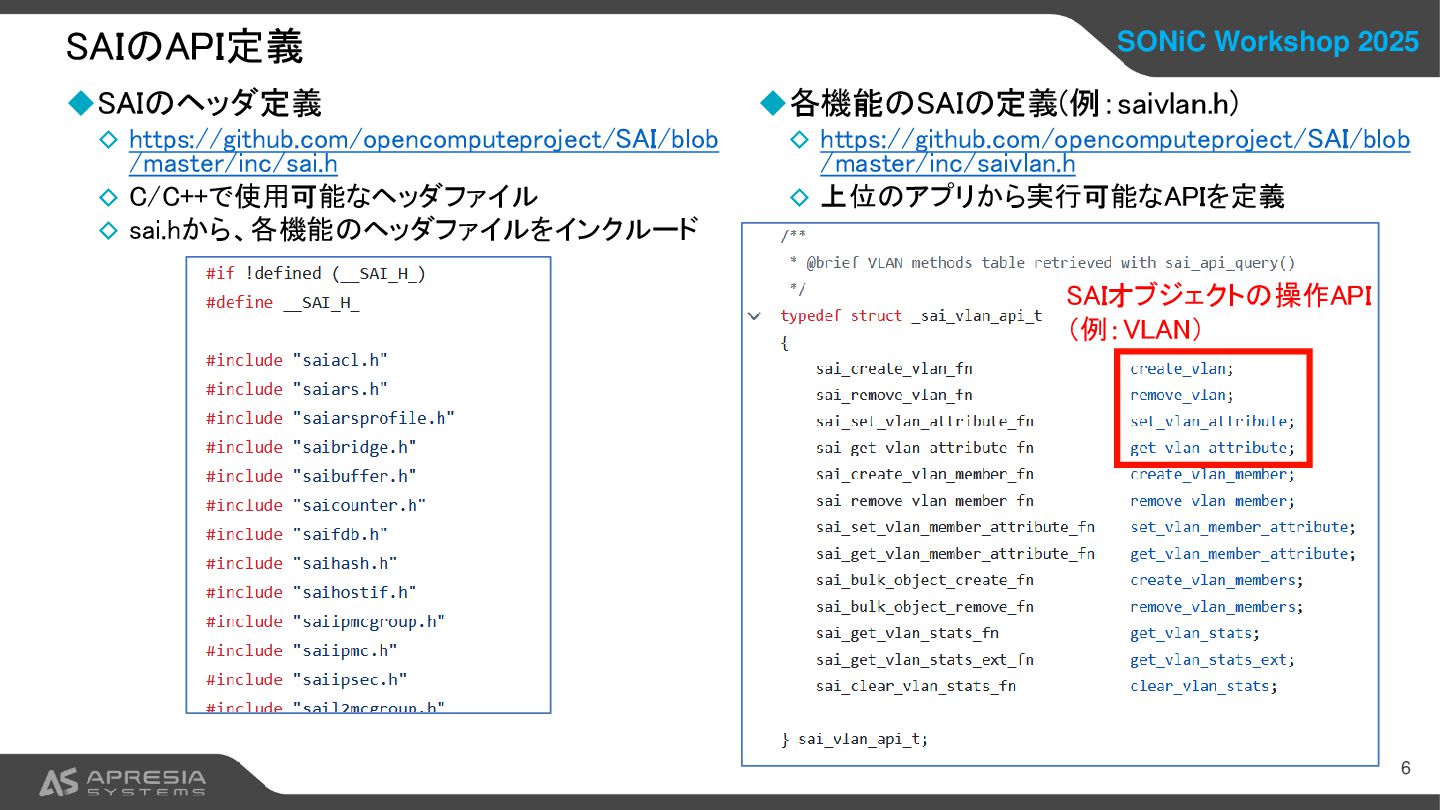Screen dimensions: 1440x810
Task: Click the bullet 上位のアプリから実行可能なAPIを定義
Action: 1052,197
